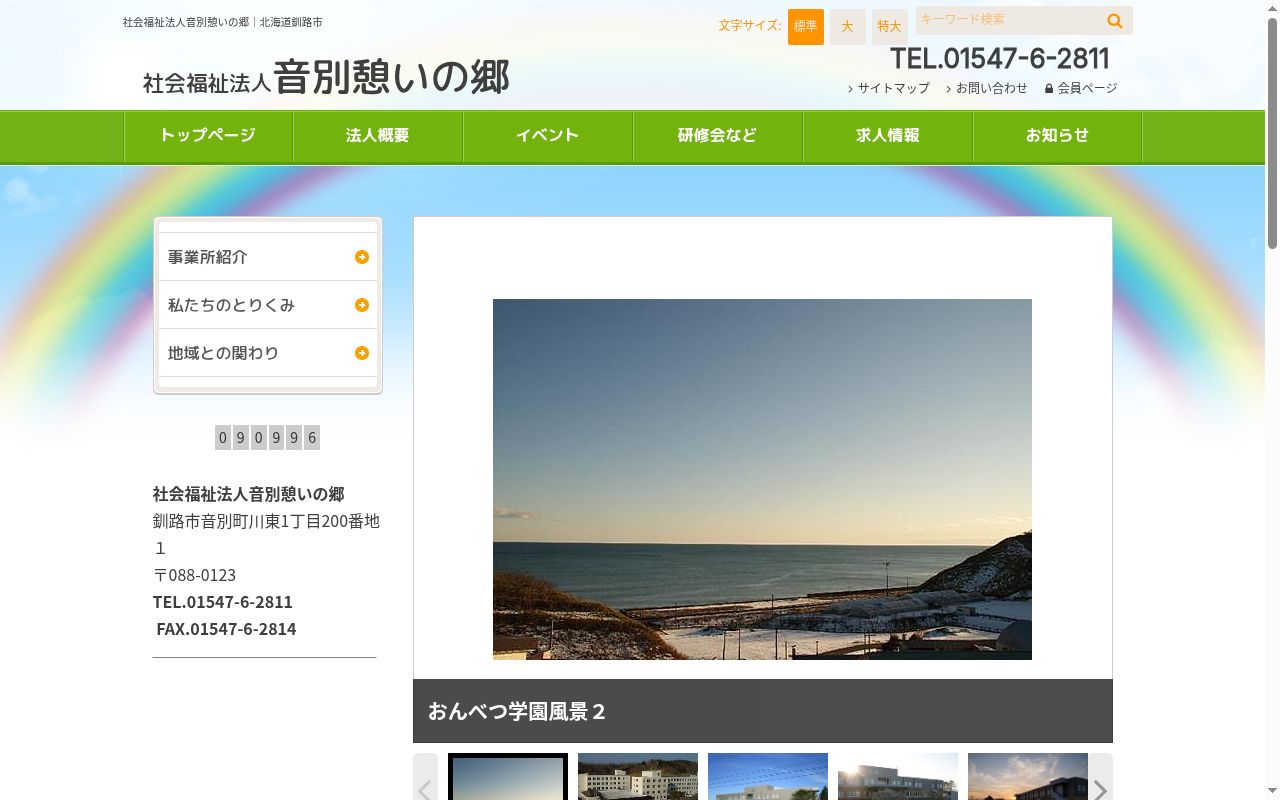This screenshot has width=1280, height=800.
Task: Click the arrow icon beside 地域との関わり
Action: 362,353
